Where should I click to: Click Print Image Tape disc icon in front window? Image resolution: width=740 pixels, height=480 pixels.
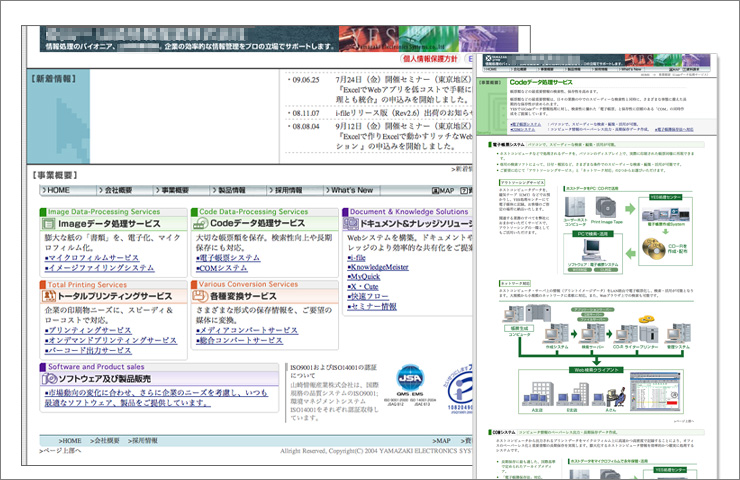[605, 207]
